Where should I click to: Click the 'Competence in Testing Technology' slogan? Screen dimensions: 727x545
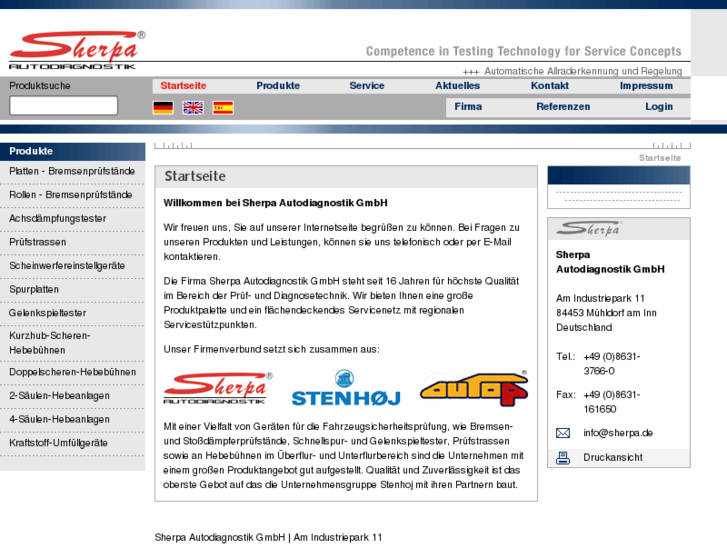[x=523, y=51]
